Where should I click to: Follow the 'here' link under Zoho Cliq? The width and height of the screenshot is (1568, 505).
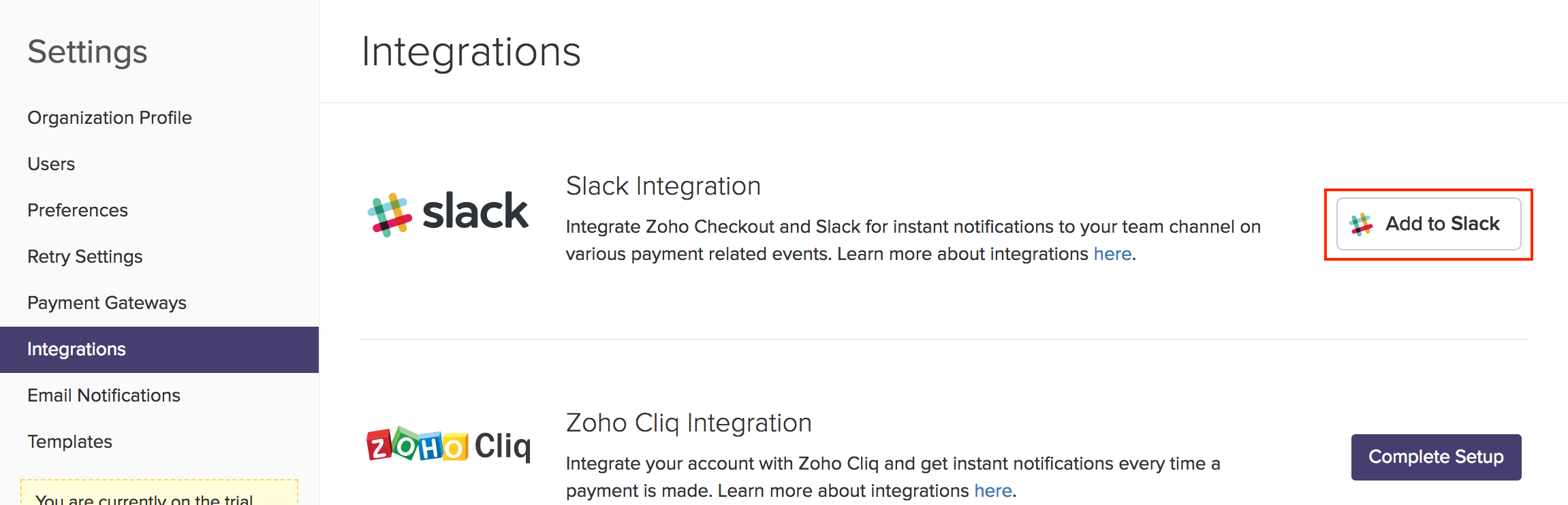992,491
